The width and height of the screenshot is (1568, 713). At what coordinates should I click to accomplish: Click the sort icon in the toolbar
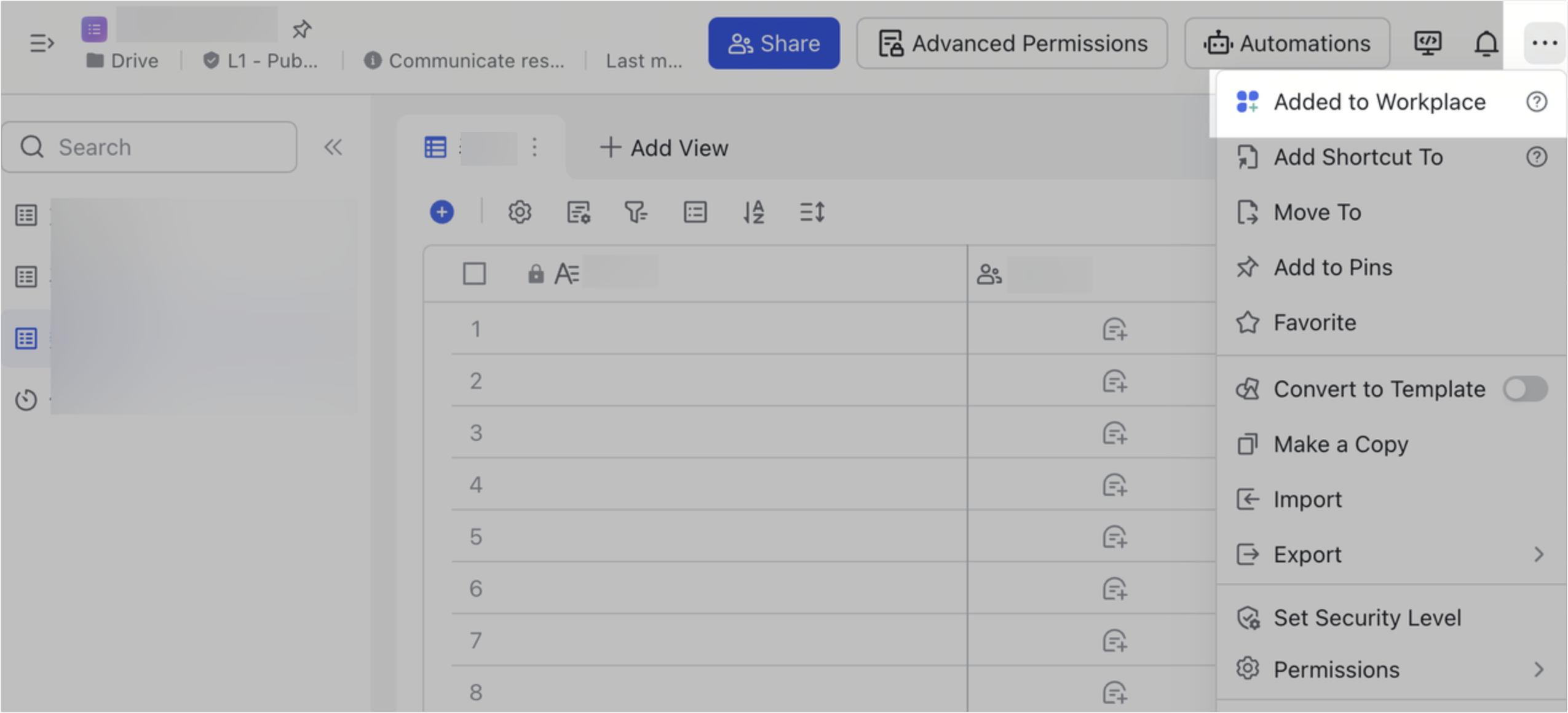753,212
